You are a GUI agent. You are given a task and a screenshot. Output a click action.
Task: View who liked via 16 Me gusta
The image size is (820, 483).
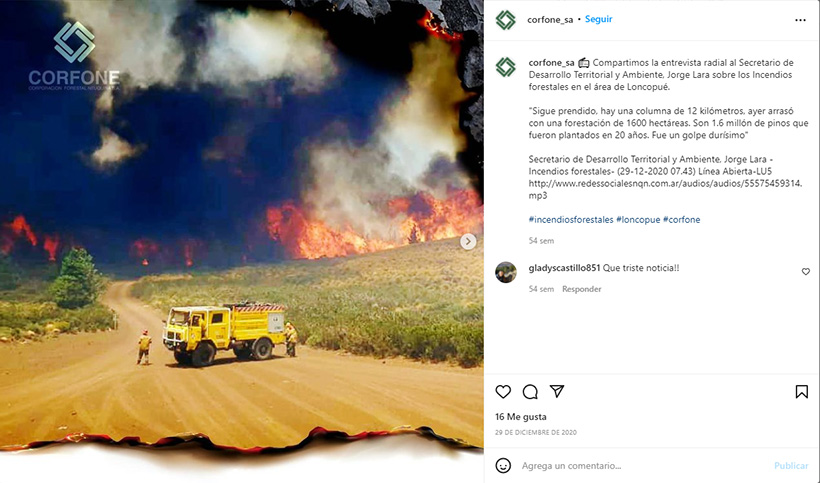[520, 417]
